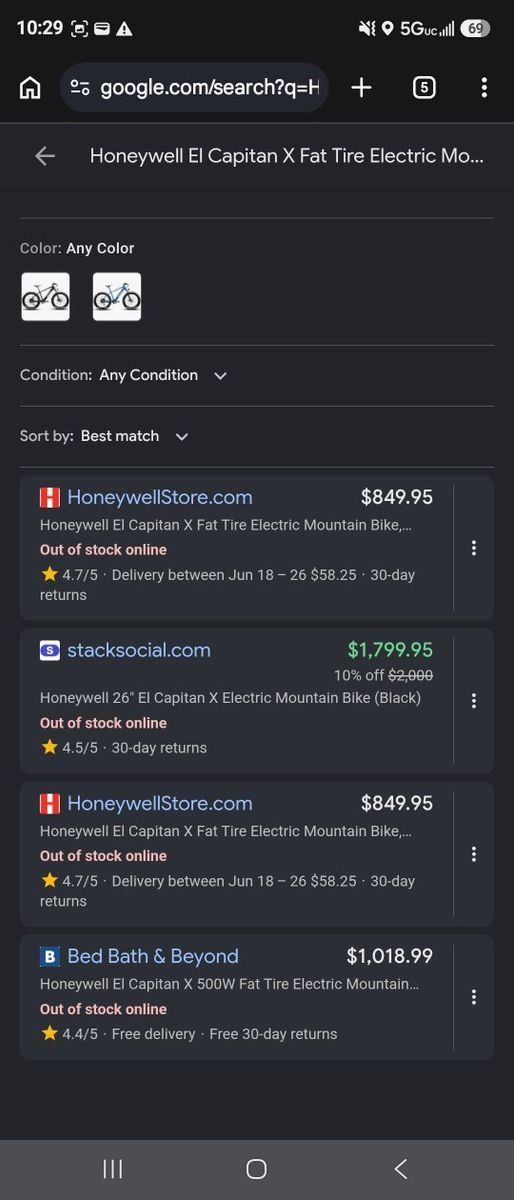Open the Bed Bath & Beyond store link
This screenshot has width=514, height=1200.
pos(153,956)
